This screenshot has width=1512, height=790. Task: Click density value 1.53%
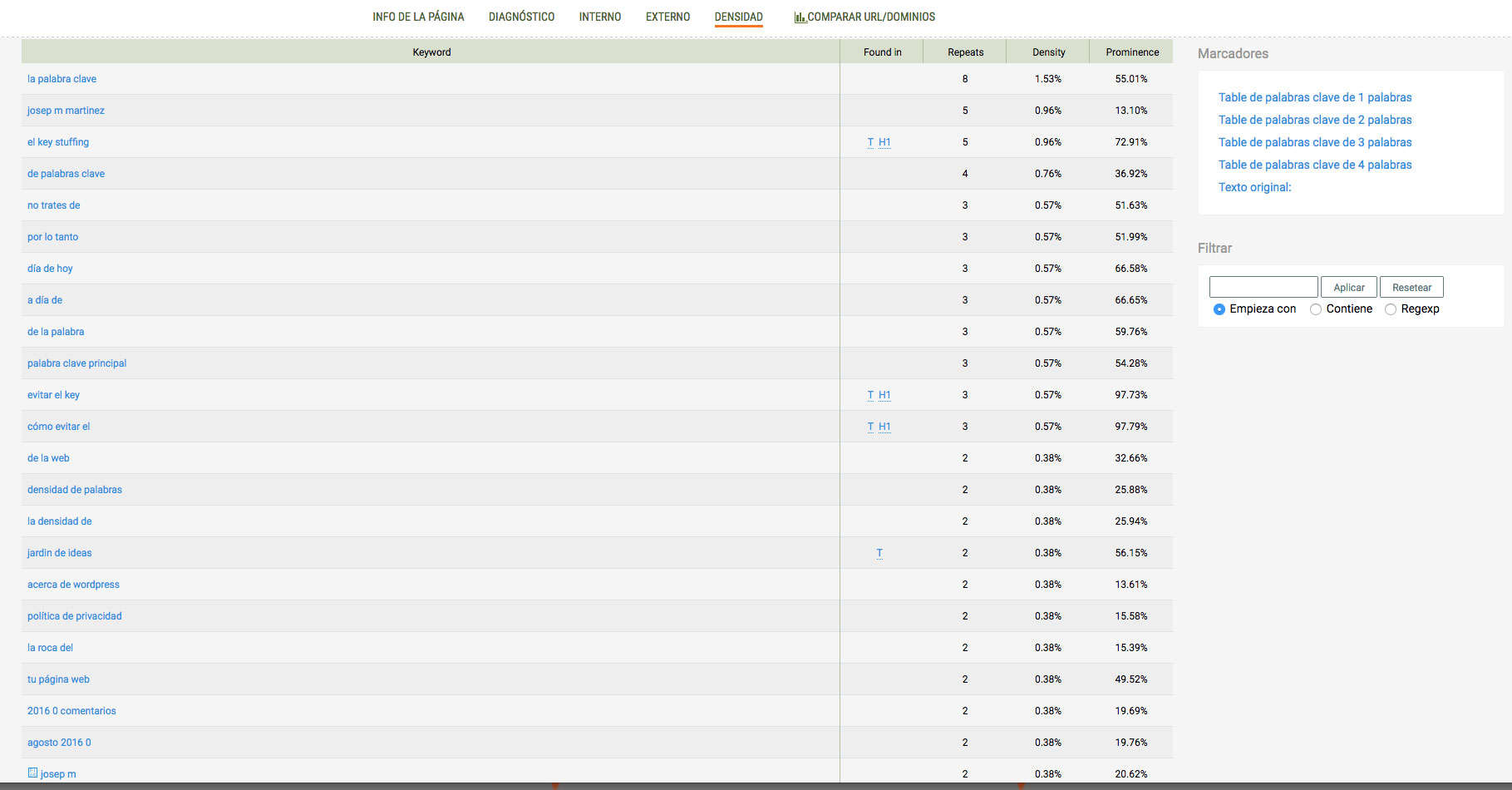pos(1048,79)
